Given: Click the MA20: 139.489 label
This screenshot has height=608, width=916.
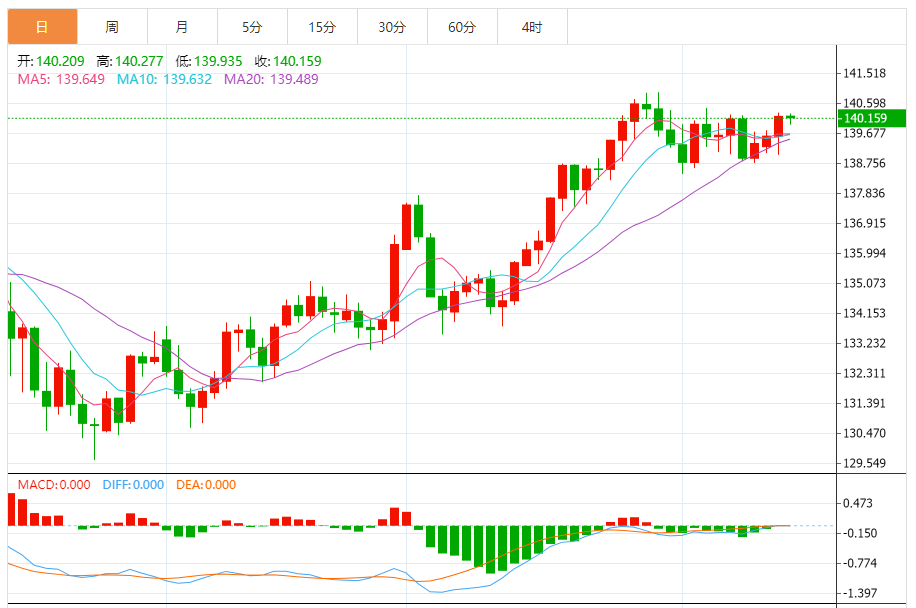Looking at the screenshot, I should click(x=271, y=79).
